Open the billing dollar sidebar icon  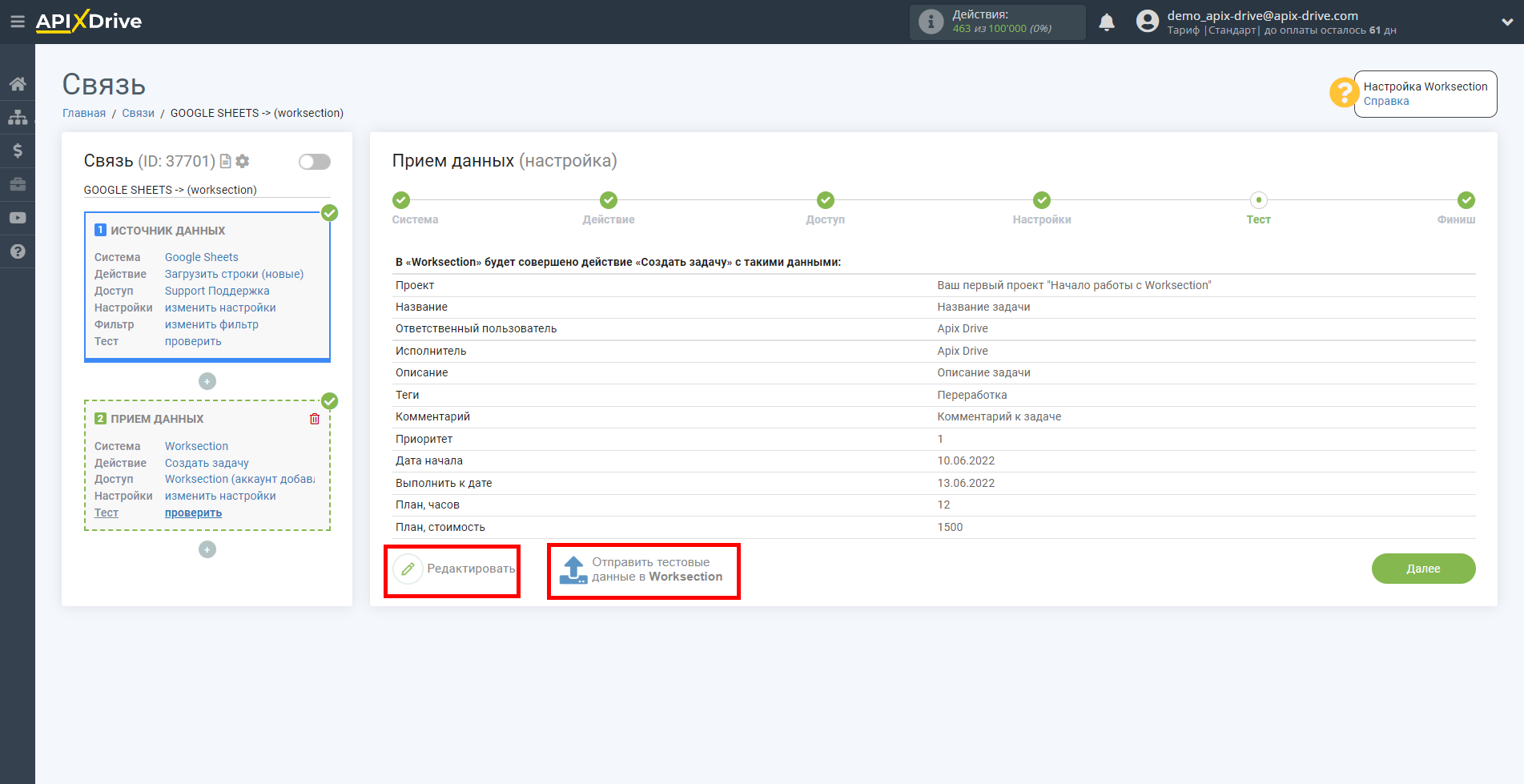pyautogui.click(x=18, y=151)
